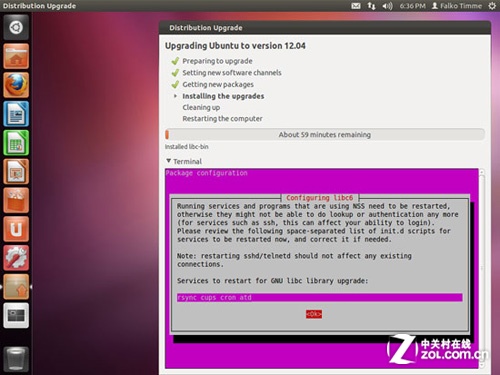Viewport: 500px width, 375px height.
Task: Launch Firefox web browser
Action: [16, 85]
